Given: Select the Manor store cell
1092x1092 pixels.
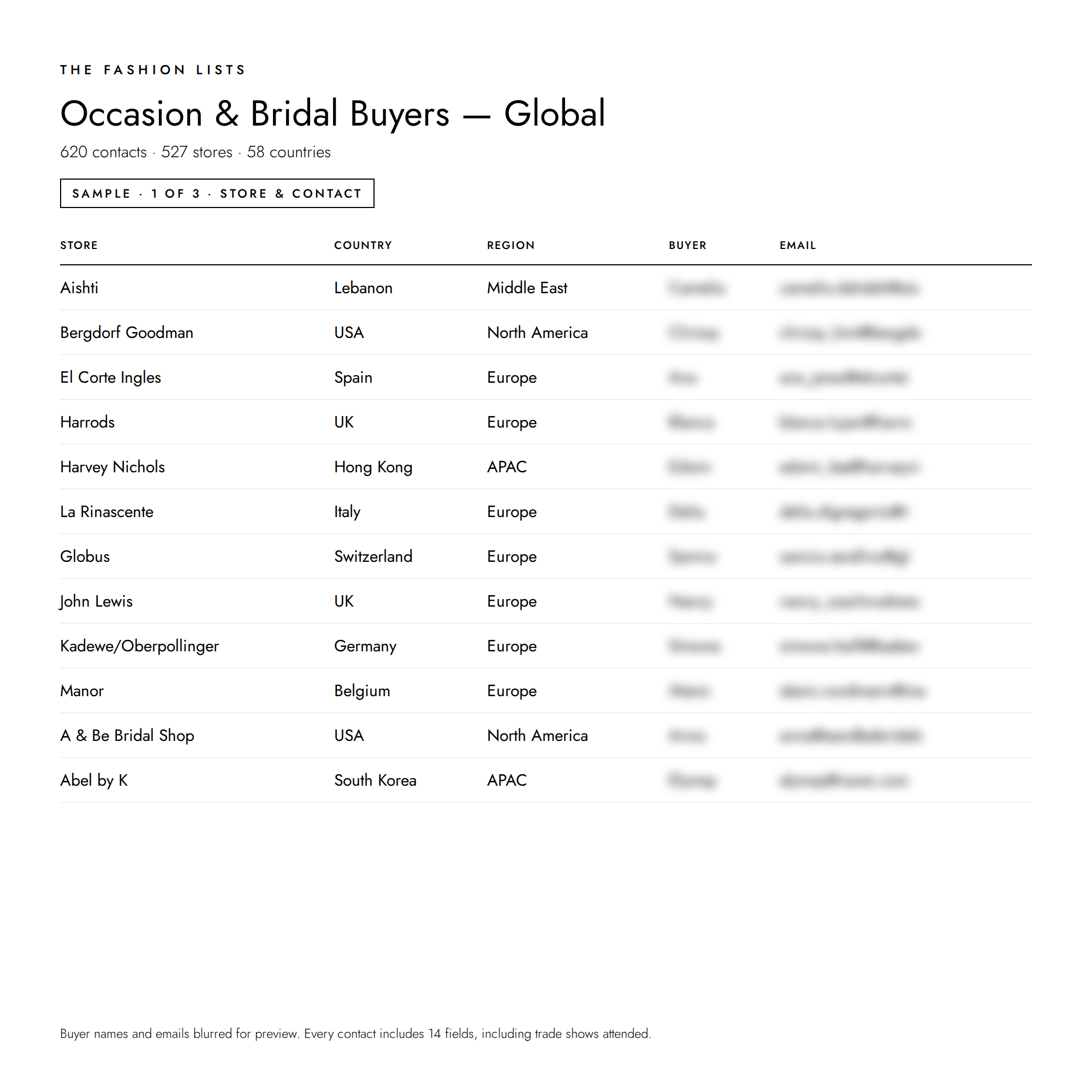Looking at the screenshot, I should tap(82, 691).
